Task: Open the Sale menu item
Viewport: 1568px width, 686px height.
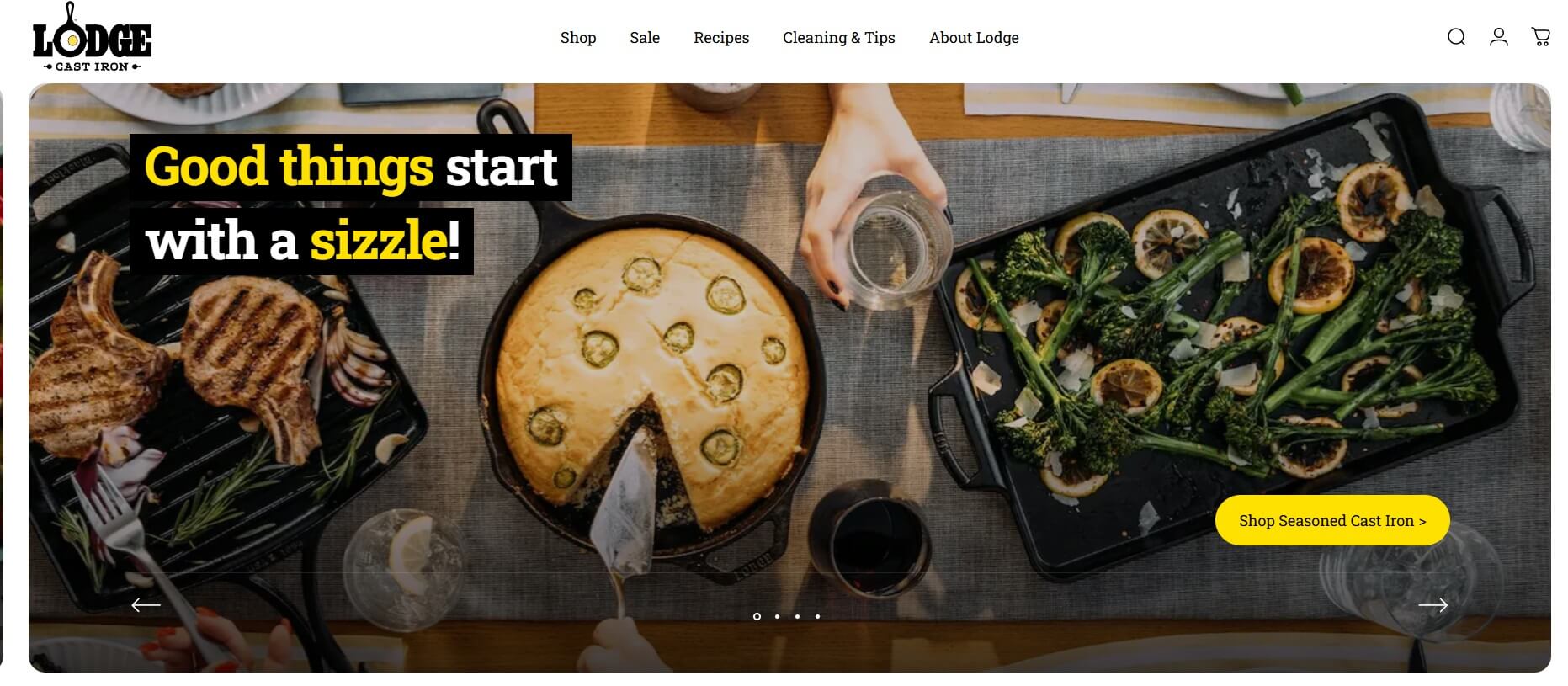Action: tap(645, 38)
